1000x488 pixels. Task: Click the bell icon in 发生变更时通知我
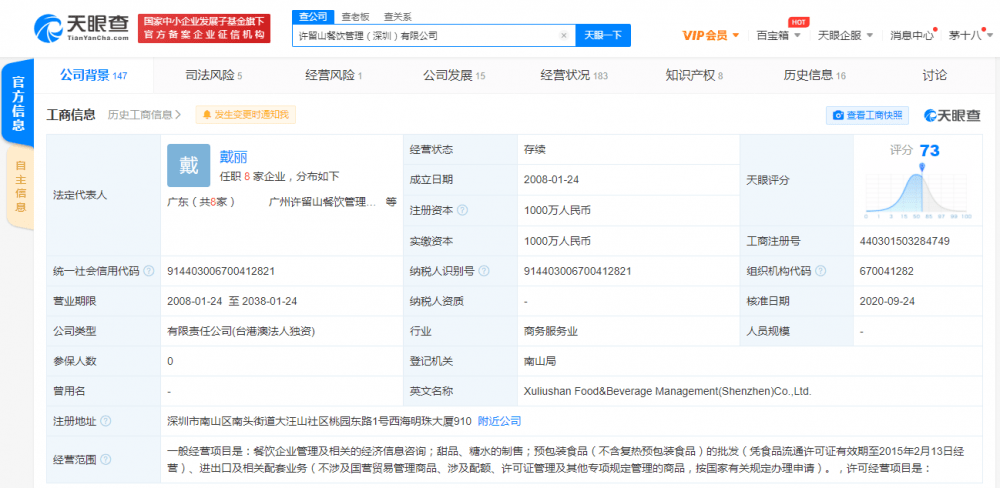(207, 115)
